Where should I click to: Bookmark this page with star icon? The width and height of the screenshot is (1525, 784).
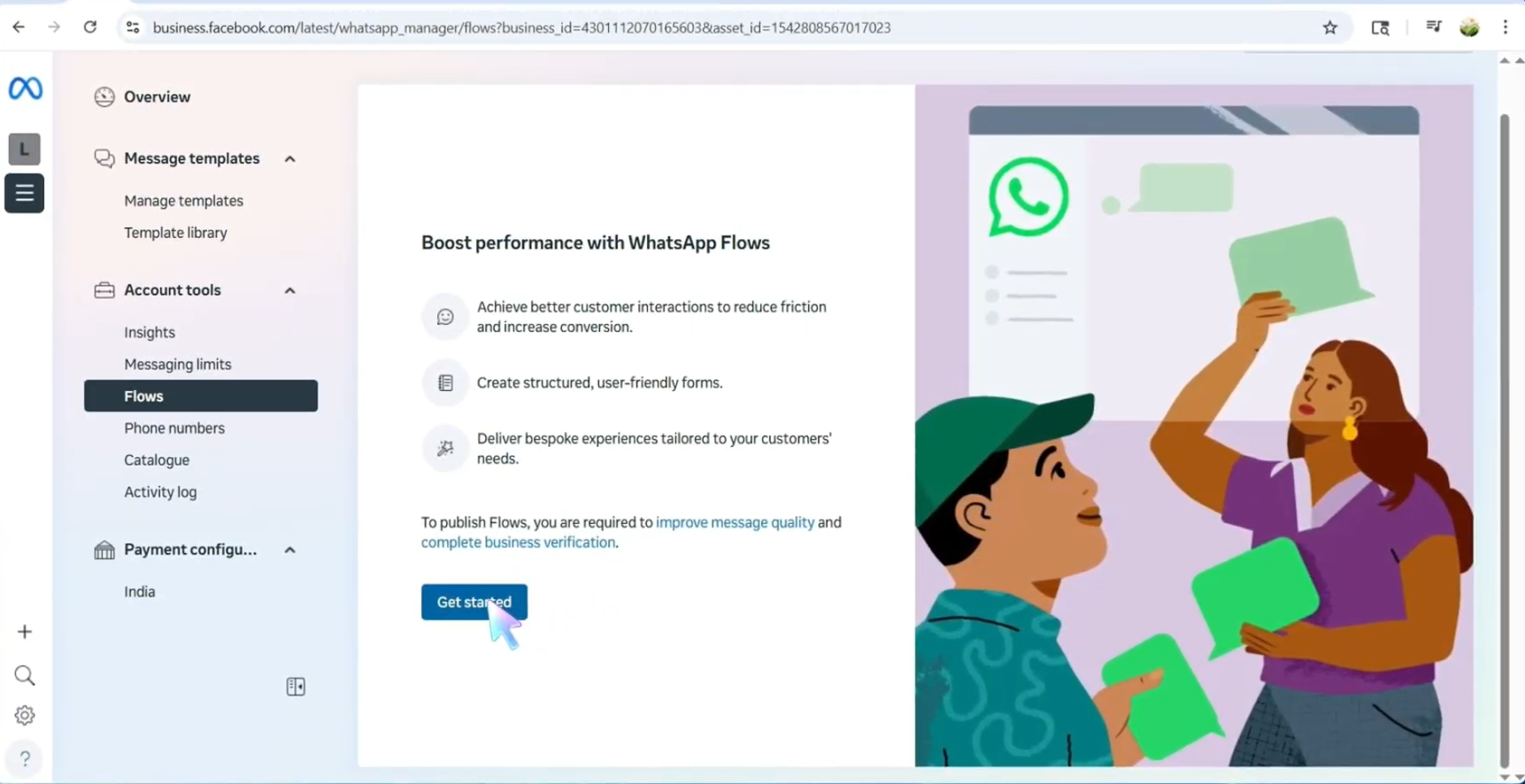tap(1329, 27)
